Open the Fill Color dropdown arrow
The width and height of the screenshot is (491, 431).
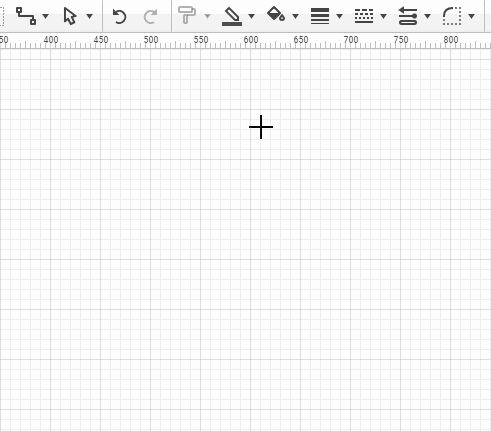(x=295, y=16)
